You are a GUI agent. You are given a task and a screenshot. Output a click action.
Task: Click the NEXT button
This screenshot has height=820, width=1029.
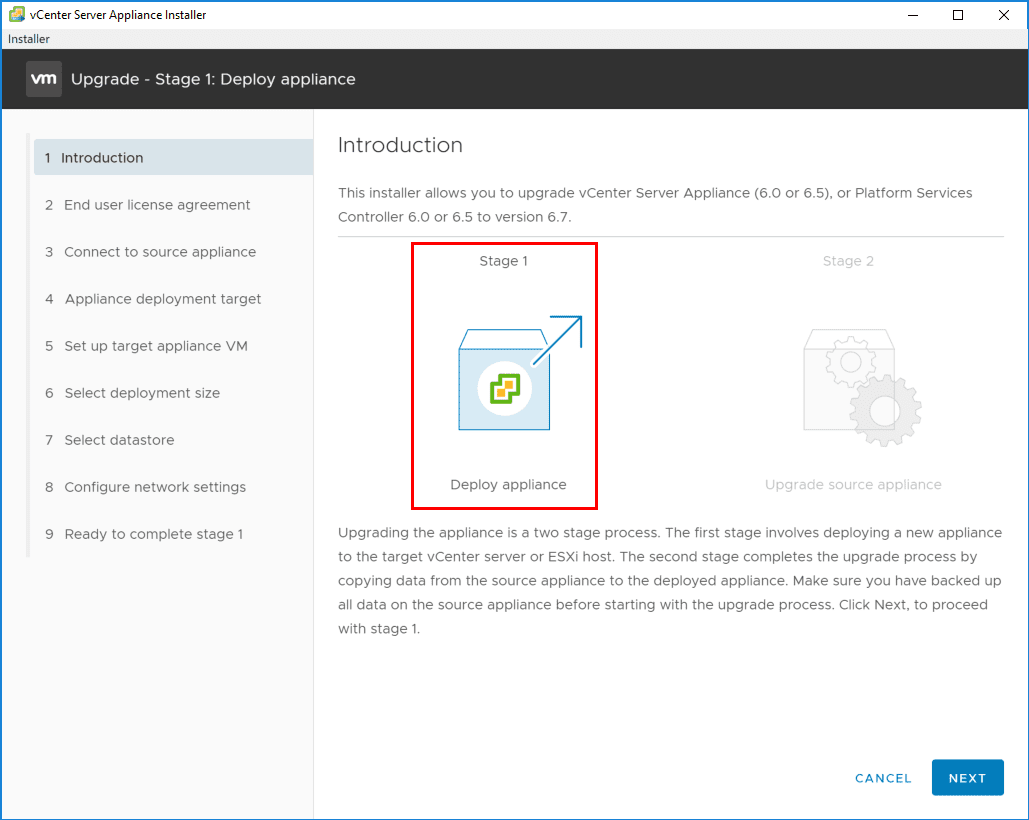[x=967, y=778]
